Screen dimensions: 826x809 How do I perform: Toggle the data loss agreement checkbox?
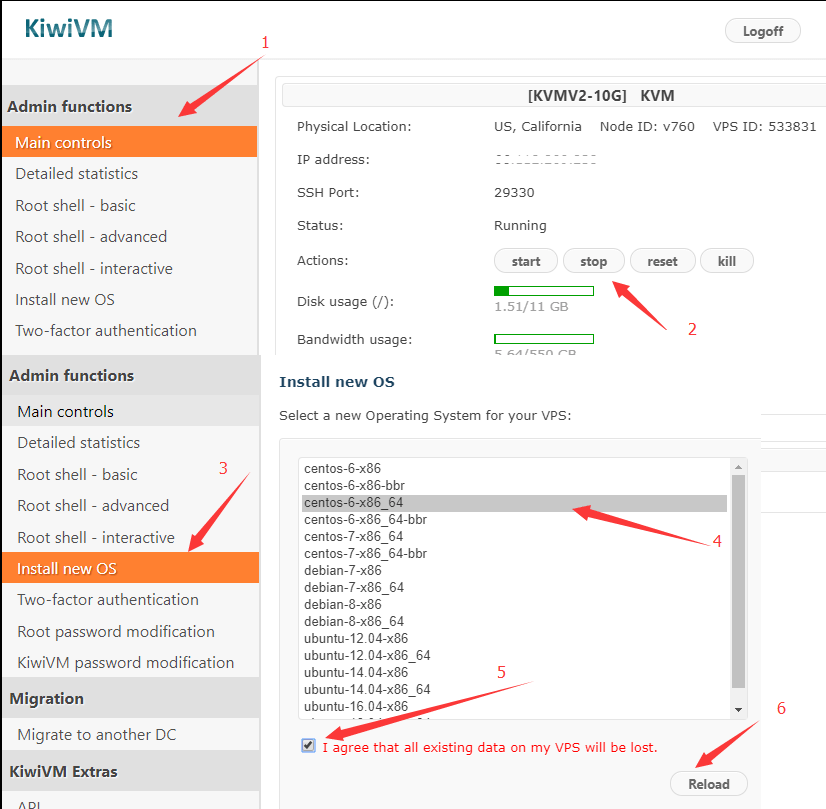[x=308, y=745]
